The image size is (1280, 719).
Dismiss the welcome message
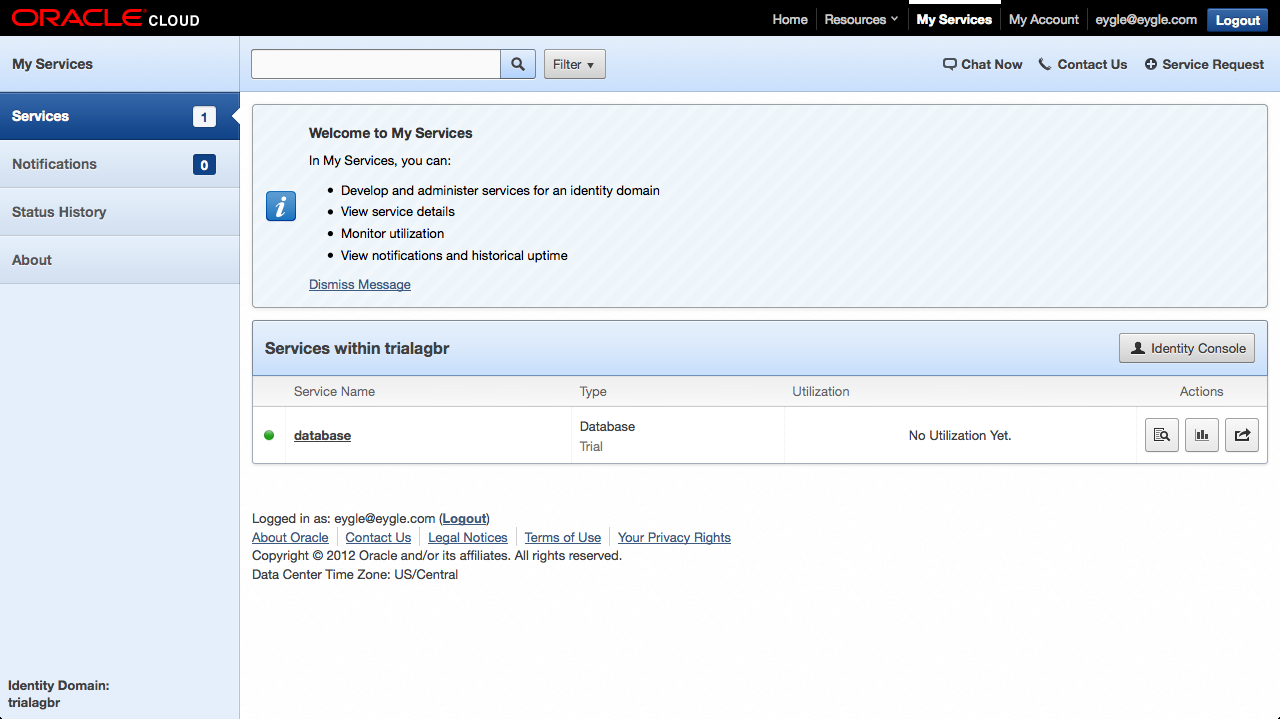click(x=359, y=284)
